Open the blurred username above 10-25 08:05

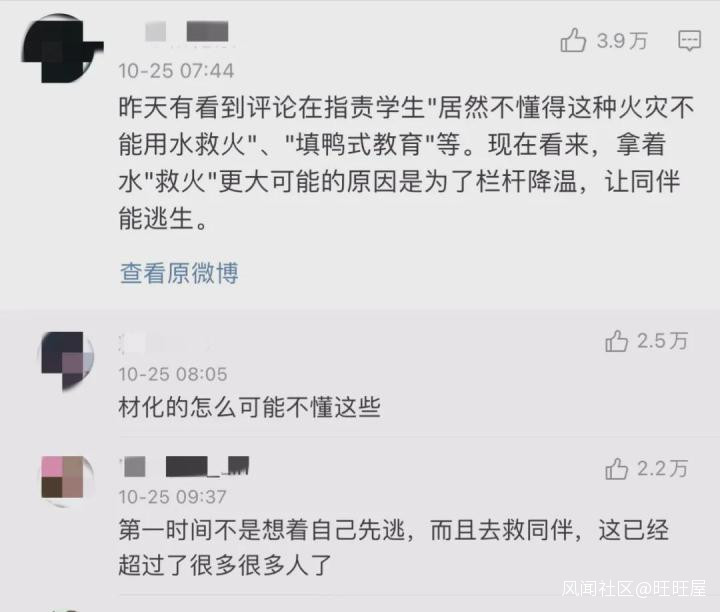[165, 343]
